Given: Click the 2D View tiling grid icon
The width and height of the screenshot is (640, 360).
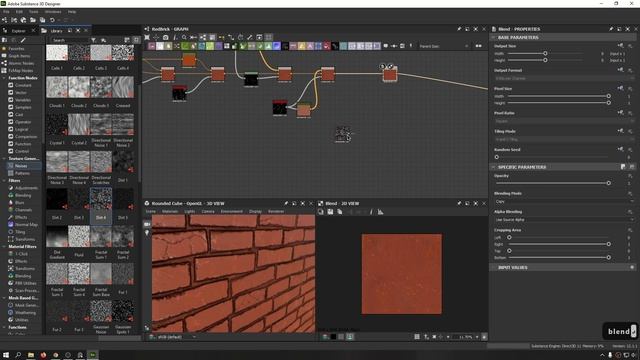Looking at the screenshot, I should 417,337.
